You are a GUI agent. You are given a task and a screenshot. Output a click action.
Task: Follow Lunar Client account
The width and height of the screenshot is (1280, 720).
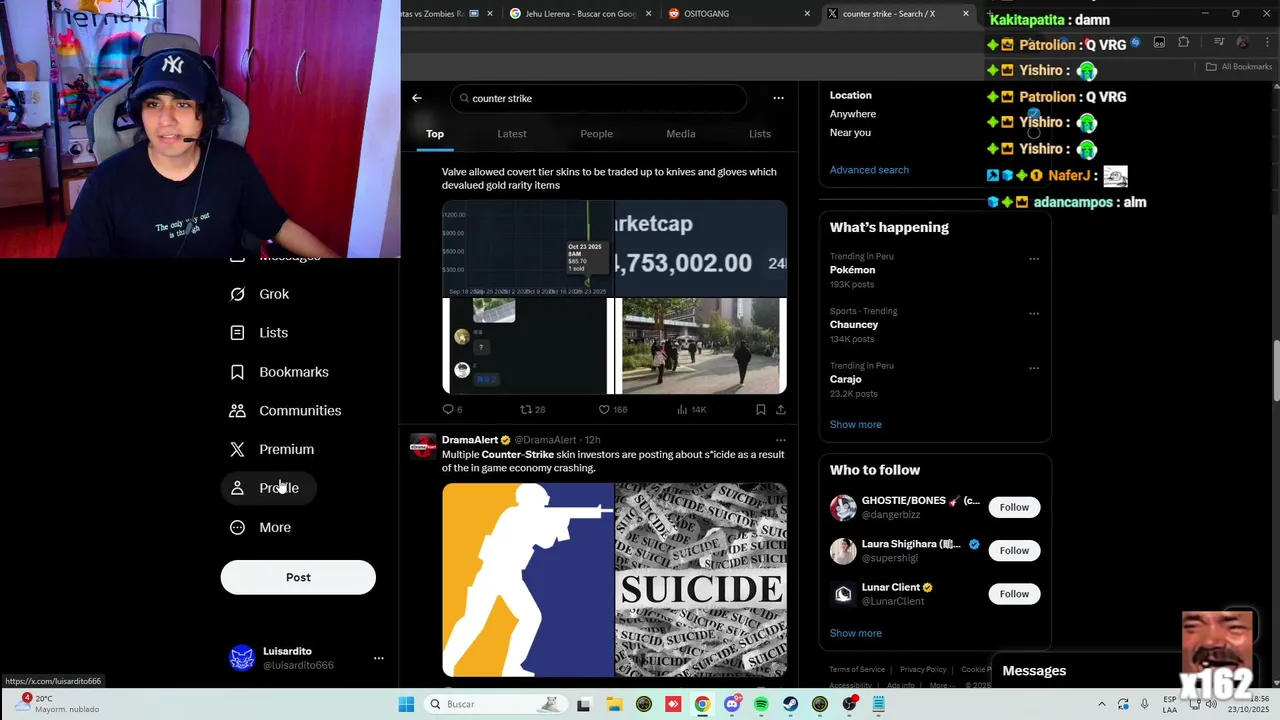[1014, 594]
